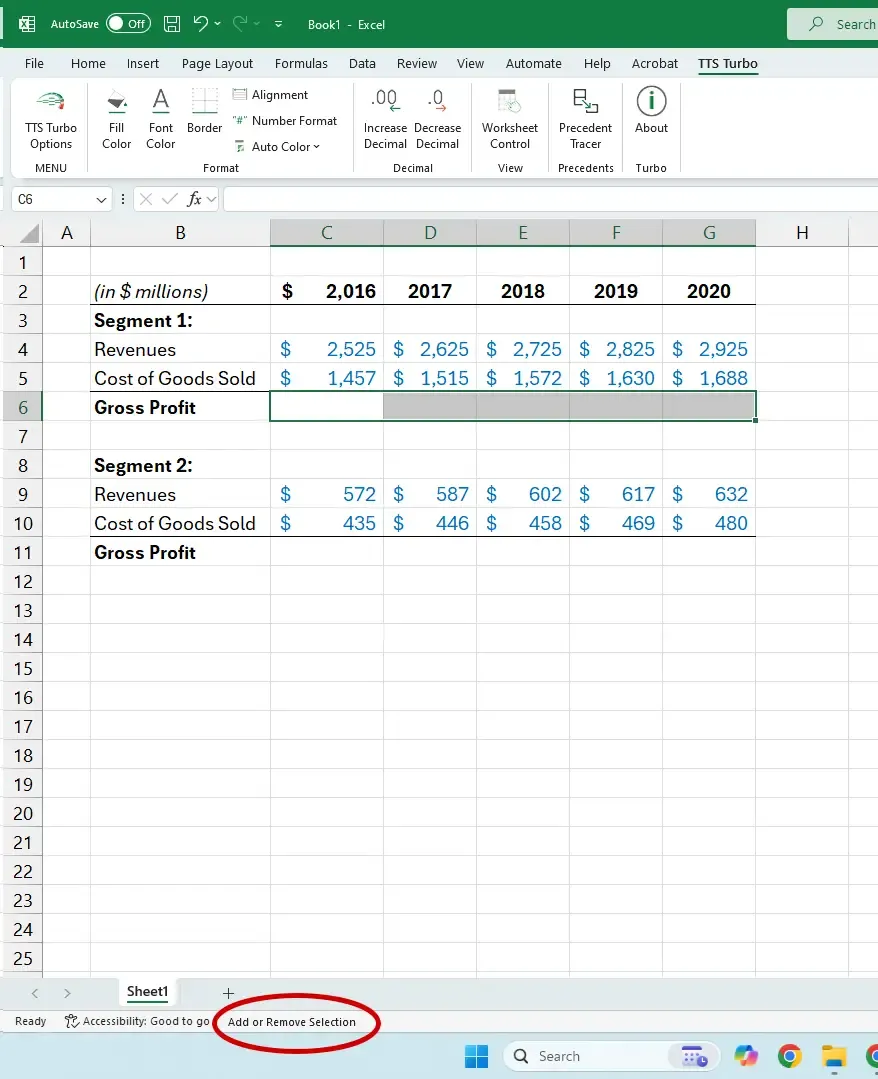Image resolution: width=878 pixels, height=1079 pixels.
Task: Click the Number Format option
Action: click(x=285, y=120)
